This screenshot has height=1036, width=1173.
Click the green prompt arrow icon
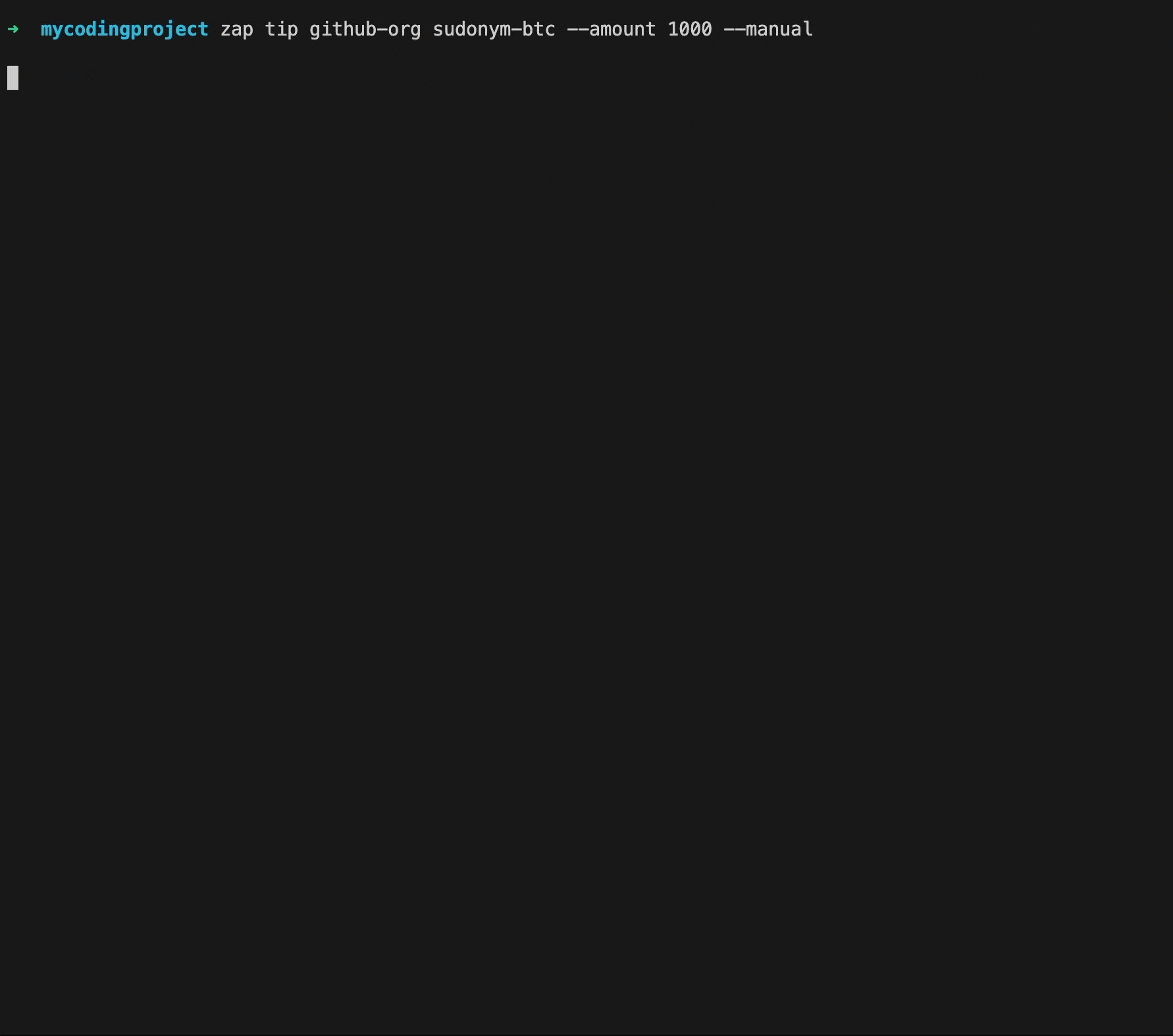pyautogui.click(x=13, y=29)
